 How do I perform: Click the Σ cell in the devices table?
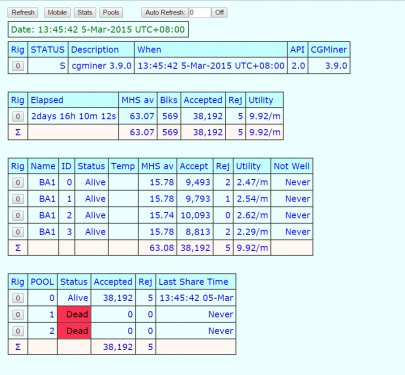(x=18, y=248)
